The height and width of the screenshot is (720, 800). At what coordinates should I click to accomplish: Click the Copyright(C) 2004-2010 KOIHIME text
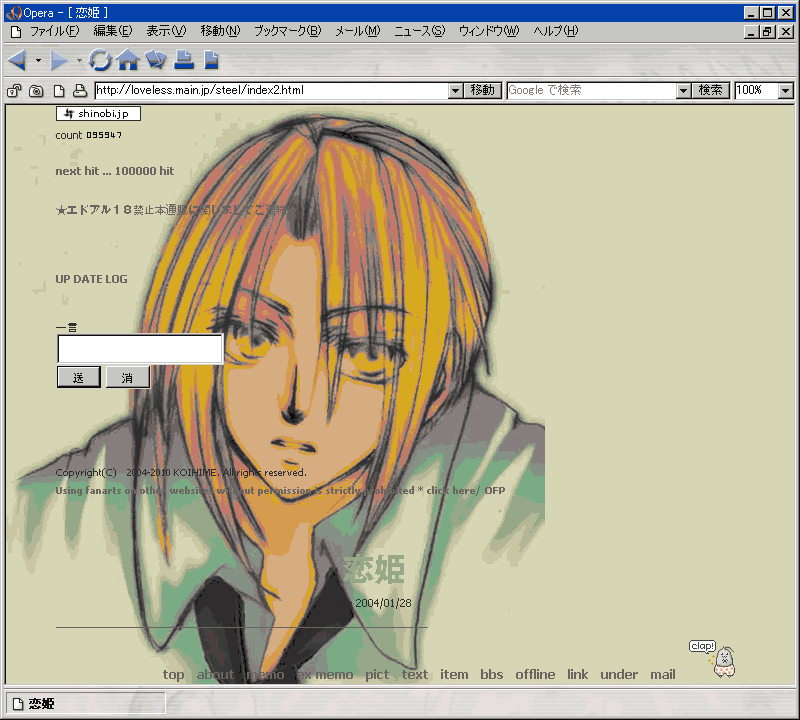pyautogui.click(x=181, y=473)
